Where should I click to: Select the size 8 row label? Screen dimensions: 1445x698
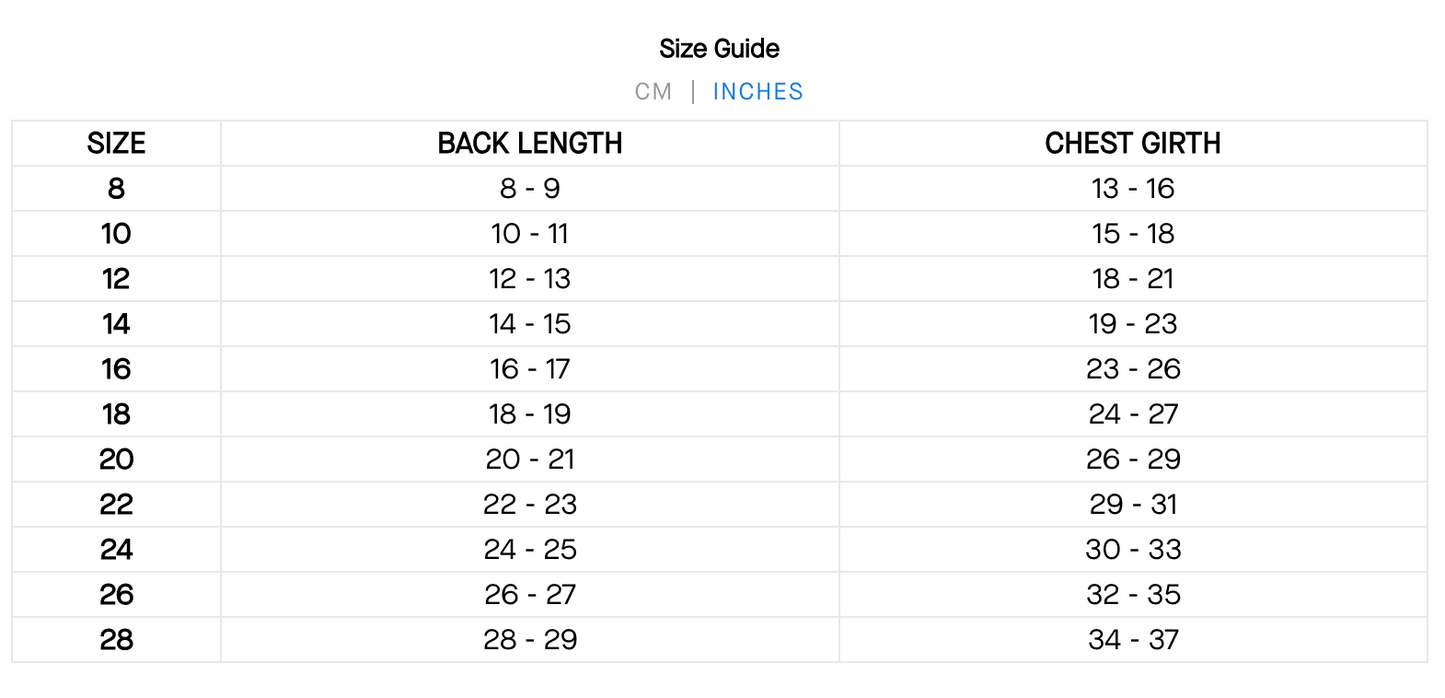click(x=116, y=189)
